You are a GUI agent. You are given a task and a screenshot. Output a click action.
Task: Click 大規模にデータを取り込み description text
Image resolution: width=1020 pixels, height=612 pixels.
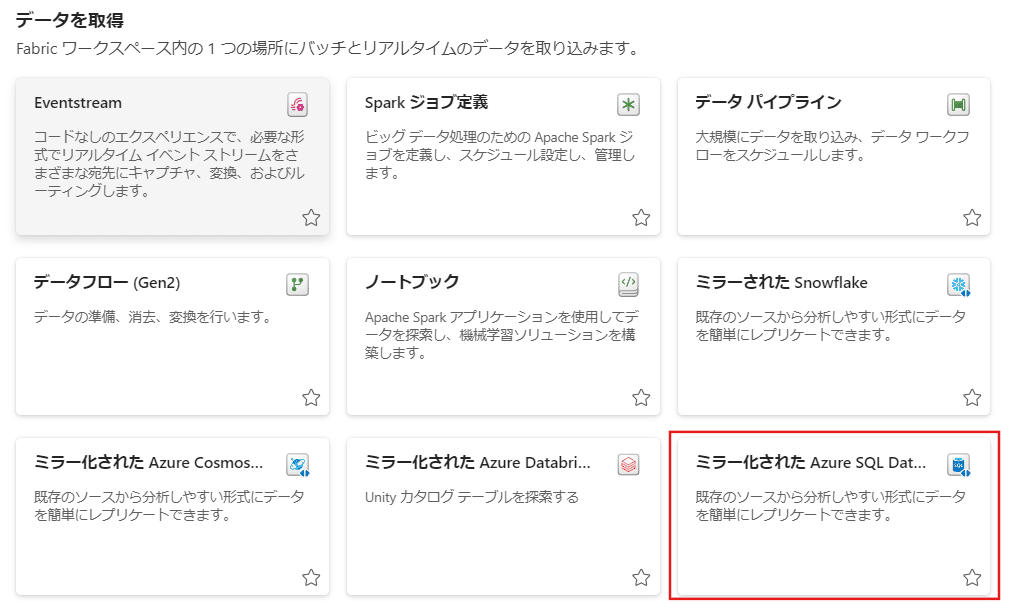click(832, 146)
